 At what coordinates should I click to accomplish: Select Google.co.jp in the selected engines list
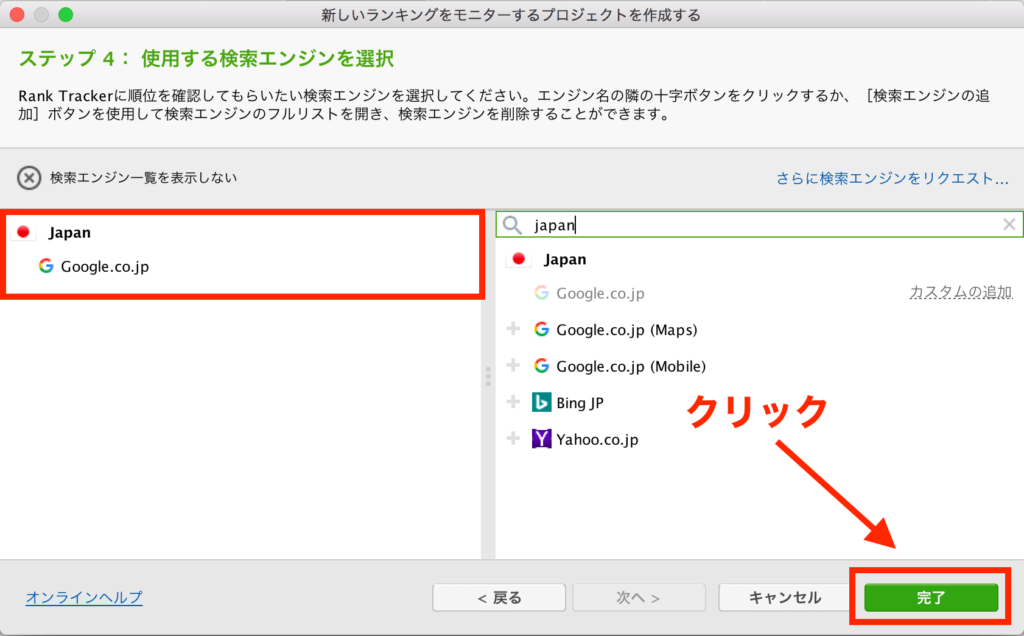[x=104, y=266]
